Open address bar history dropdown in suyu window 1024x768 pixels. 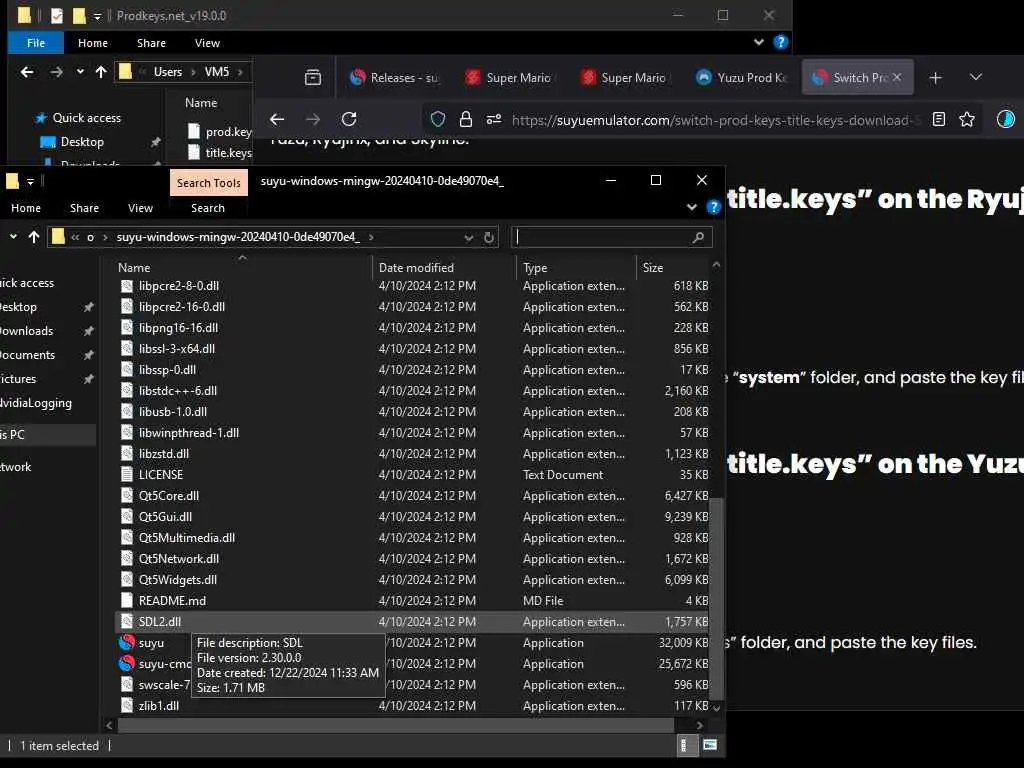468,238
